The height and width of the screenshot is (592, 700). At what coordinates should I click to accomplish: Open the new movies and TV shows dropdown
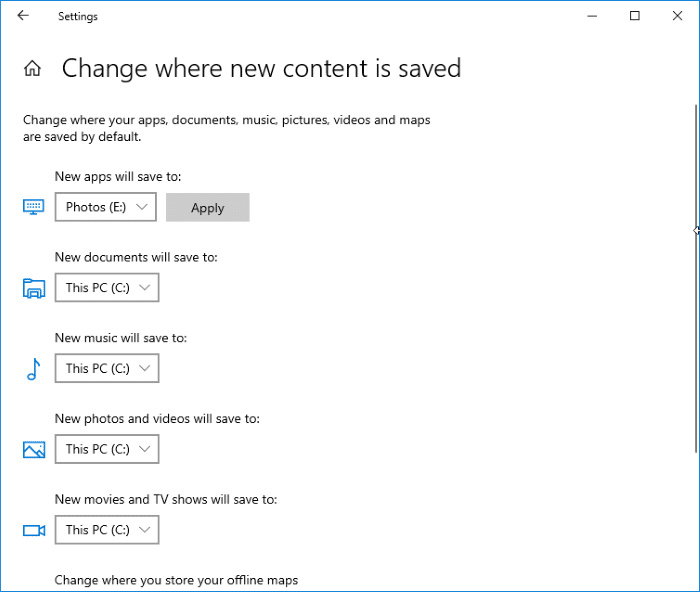107,530
